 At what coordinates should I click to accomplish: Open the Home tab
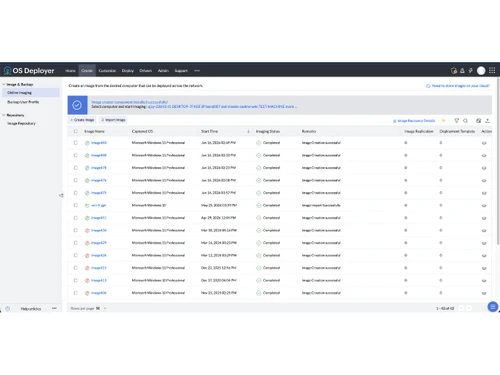(x=70, y=71)
